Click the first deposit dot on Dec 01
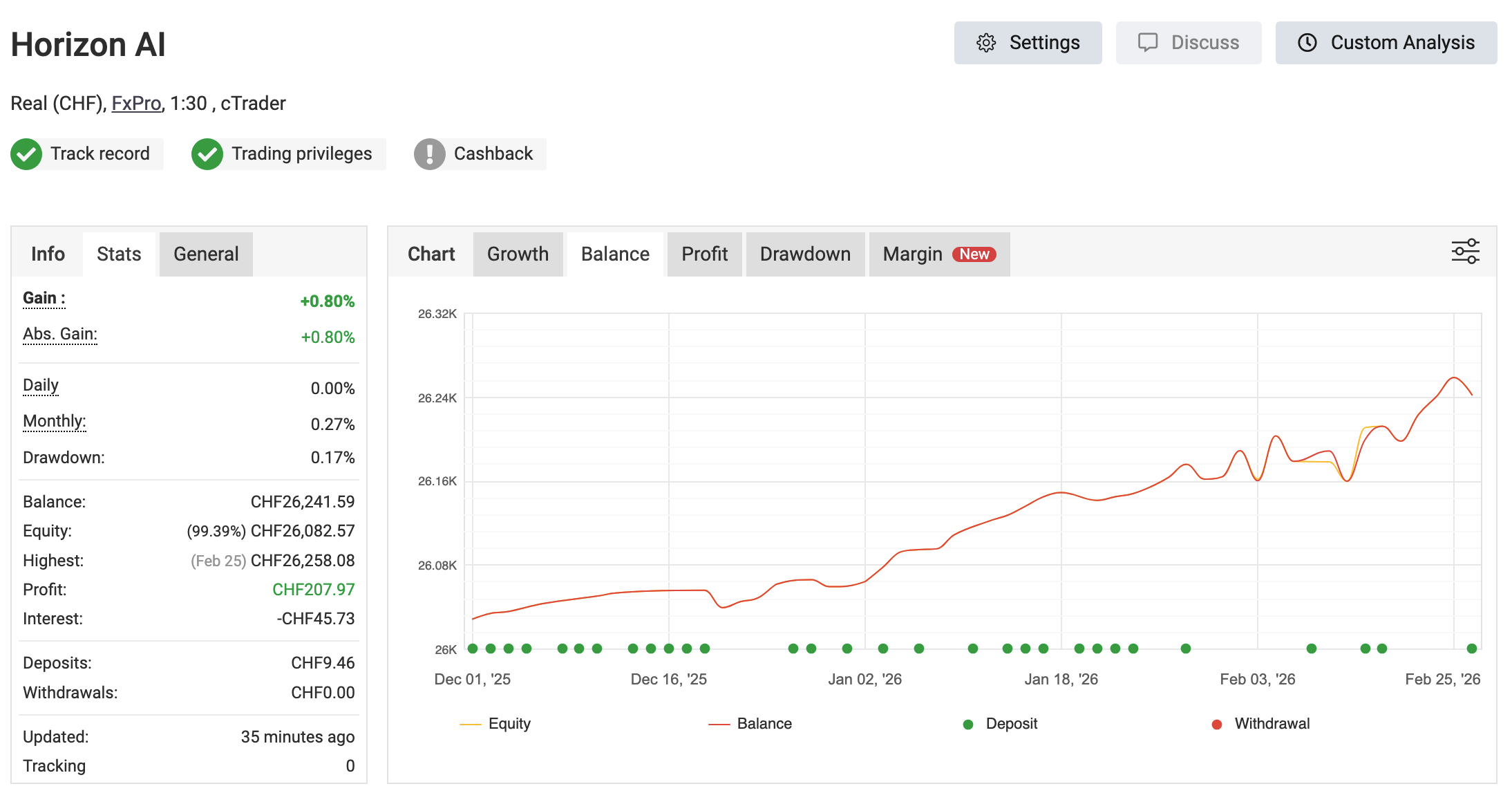 (x=473, y=649)
